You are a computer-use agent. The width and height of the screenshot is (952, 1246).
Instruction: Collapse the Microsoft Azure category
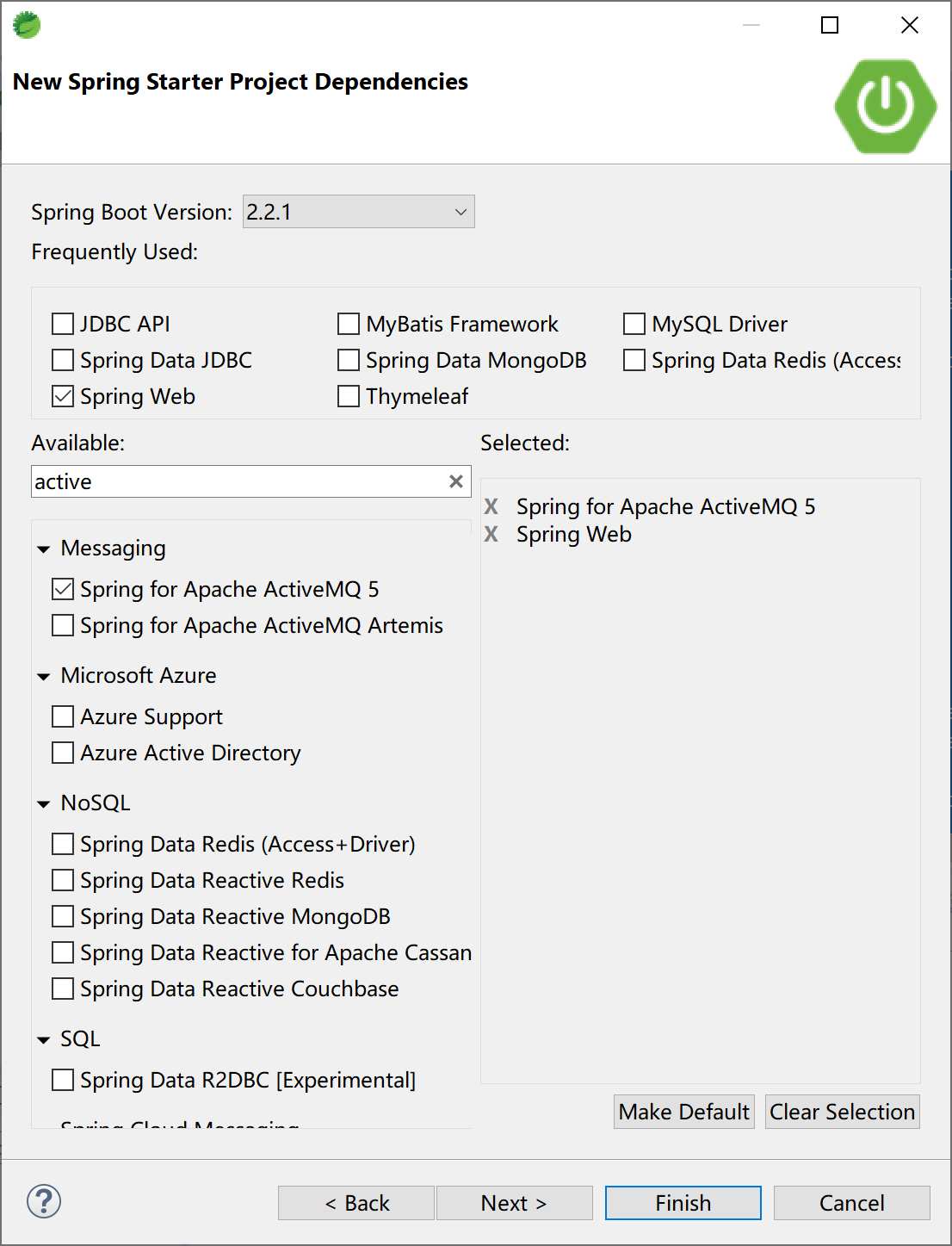[x=44, y=677]
